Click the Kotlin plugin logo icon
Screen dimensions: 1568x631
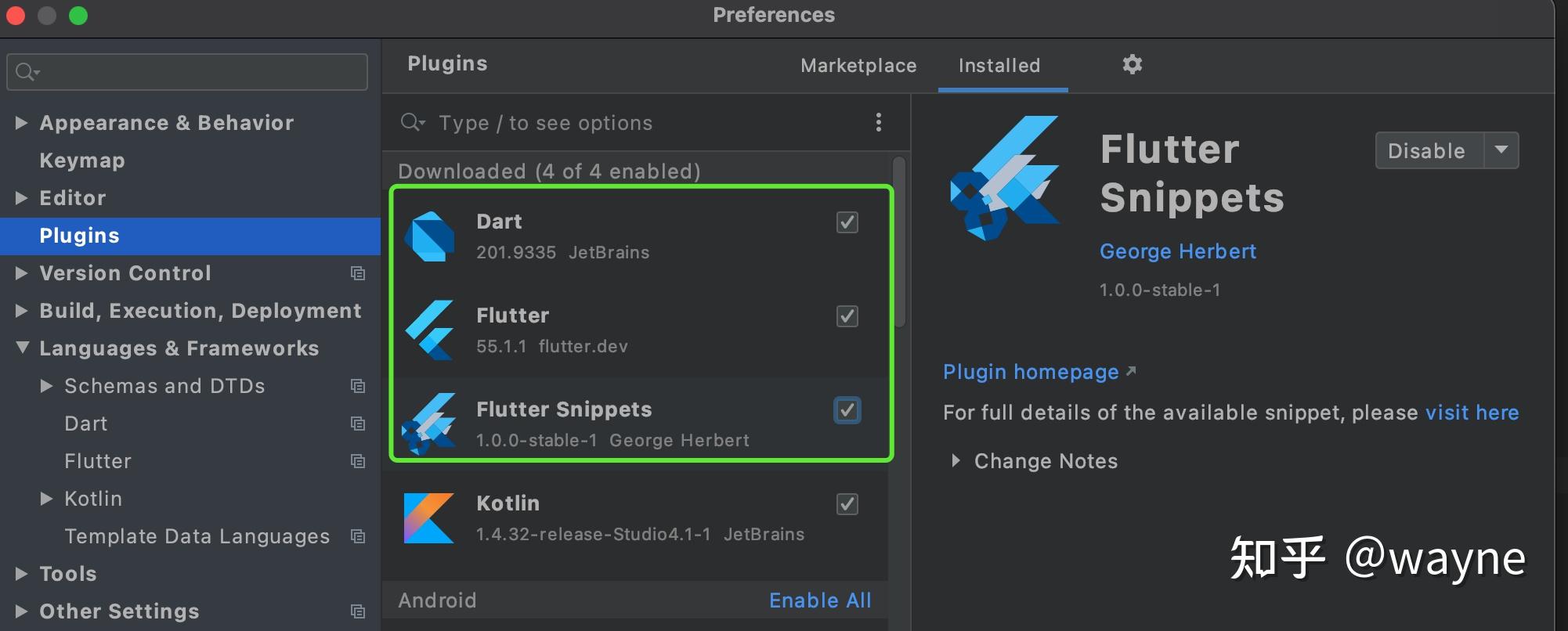tap(428, 518)
